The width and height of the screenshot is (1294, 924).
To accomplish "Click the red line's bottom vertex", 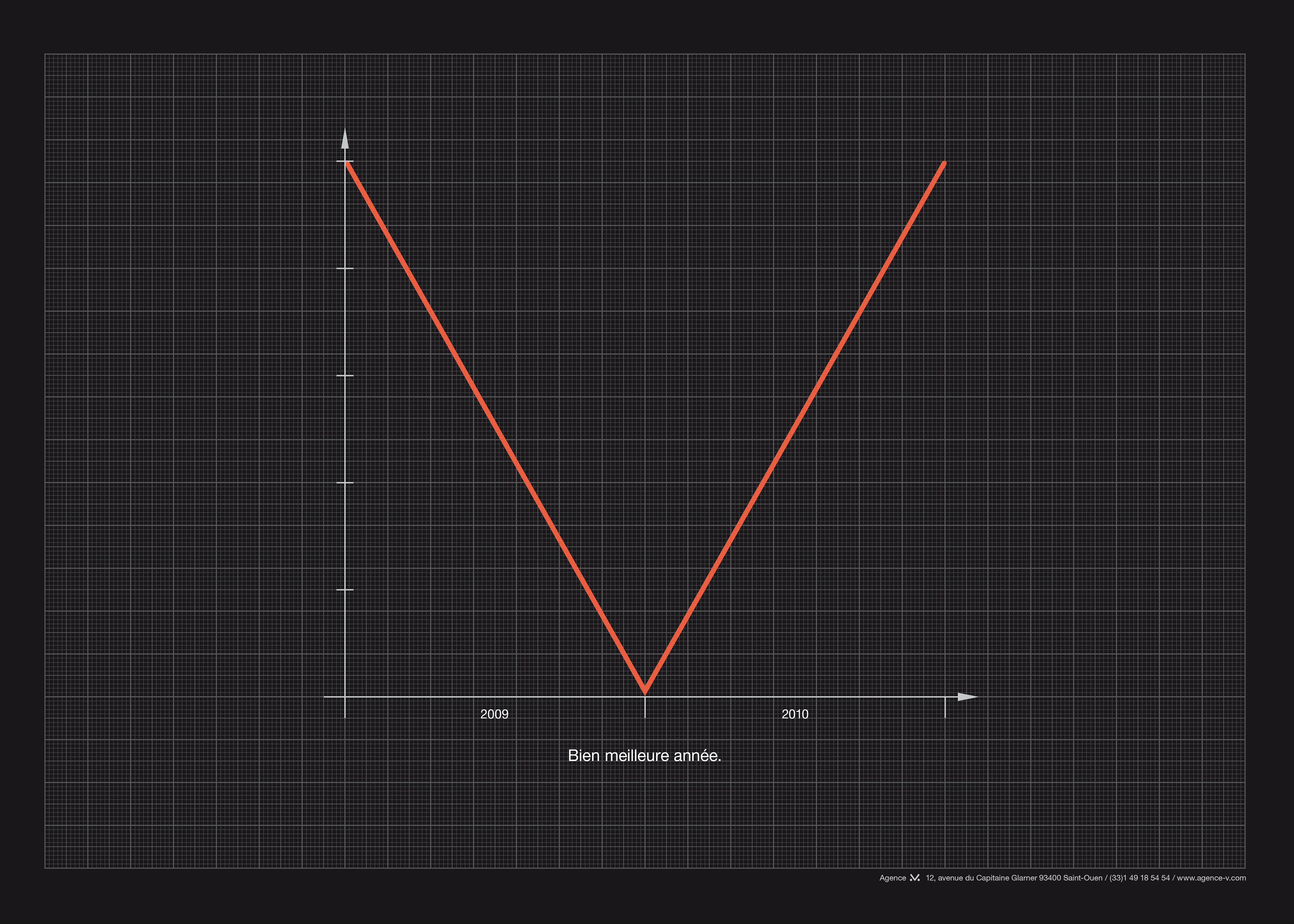I will point(645,691).
